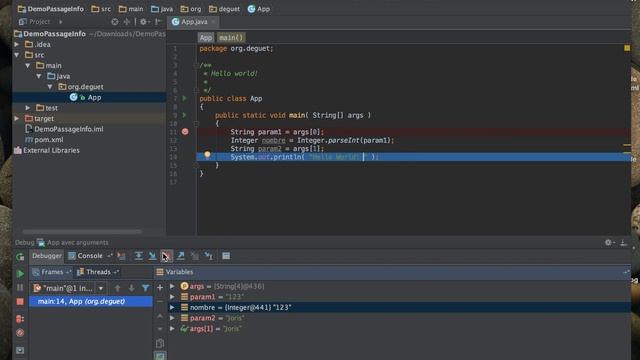This screenshot has height=360, width=640.
Task: Stop the debug session with the red square
Action: (x=20, y=302)
